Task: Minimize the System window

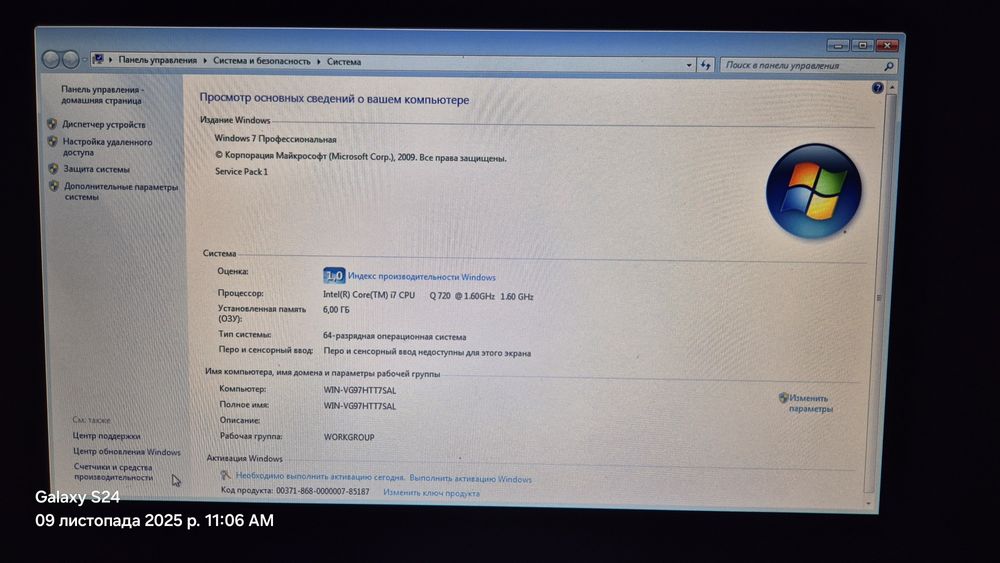Action: [837, 46]
